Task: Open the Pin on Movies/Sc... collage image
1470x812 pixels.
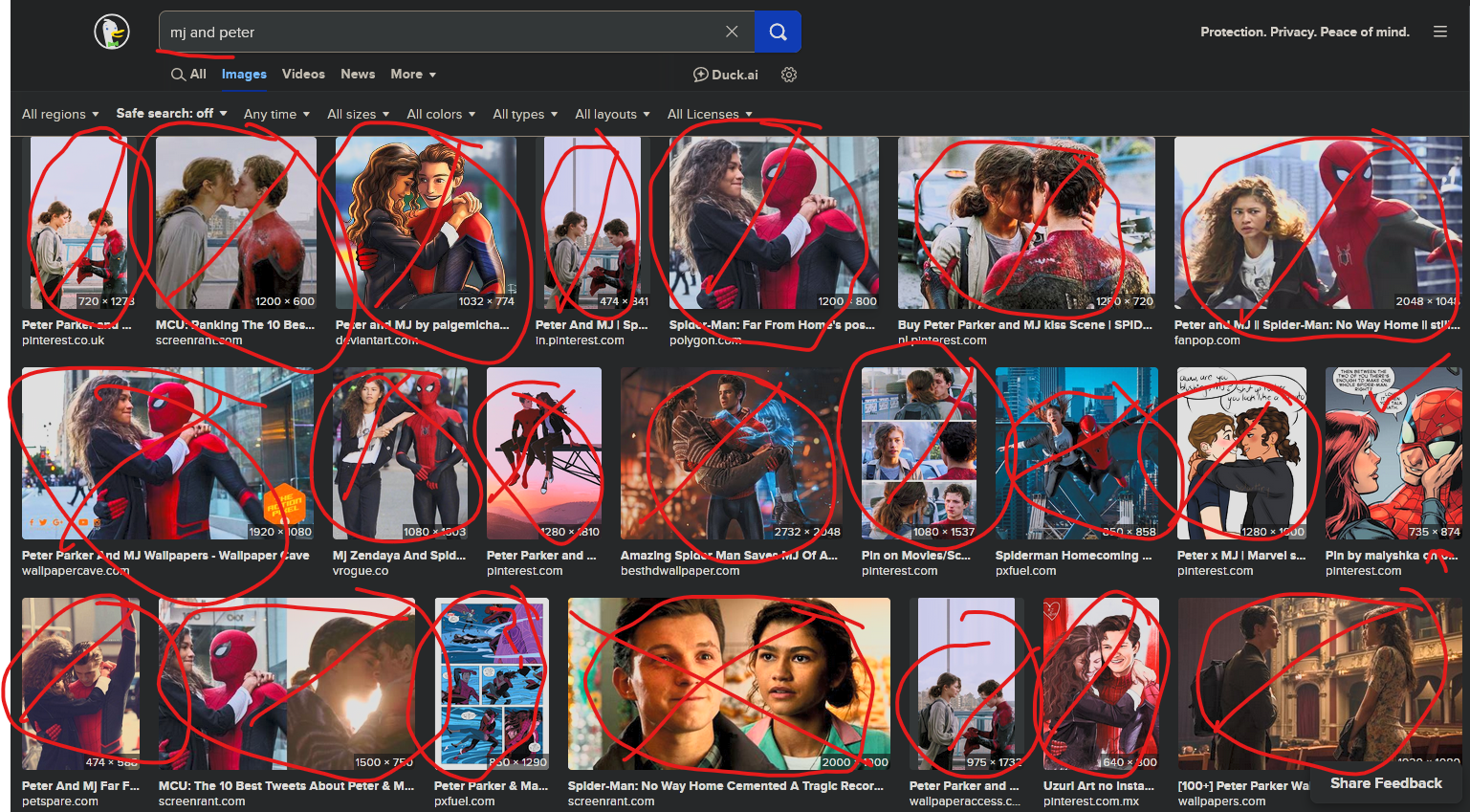Action: (x=919, y=453)
